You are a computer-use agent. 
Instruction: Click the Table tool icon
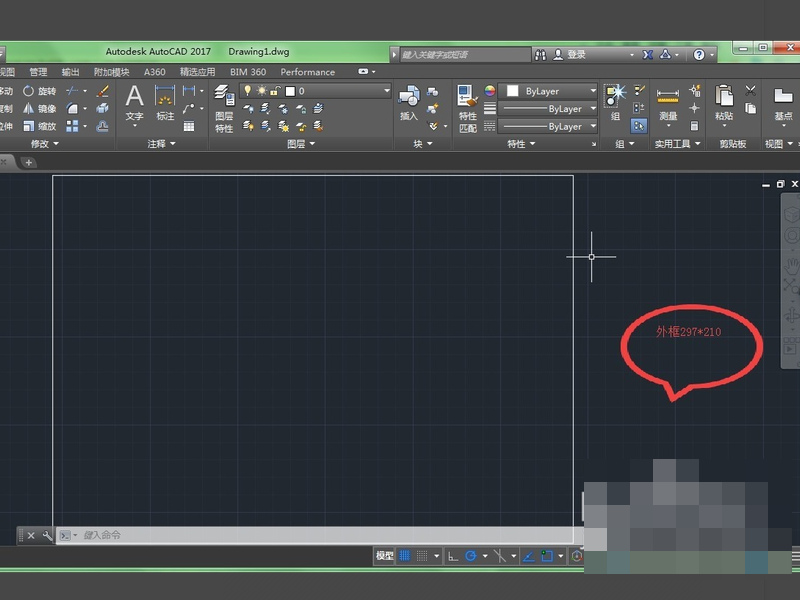(x=189, y=126)
